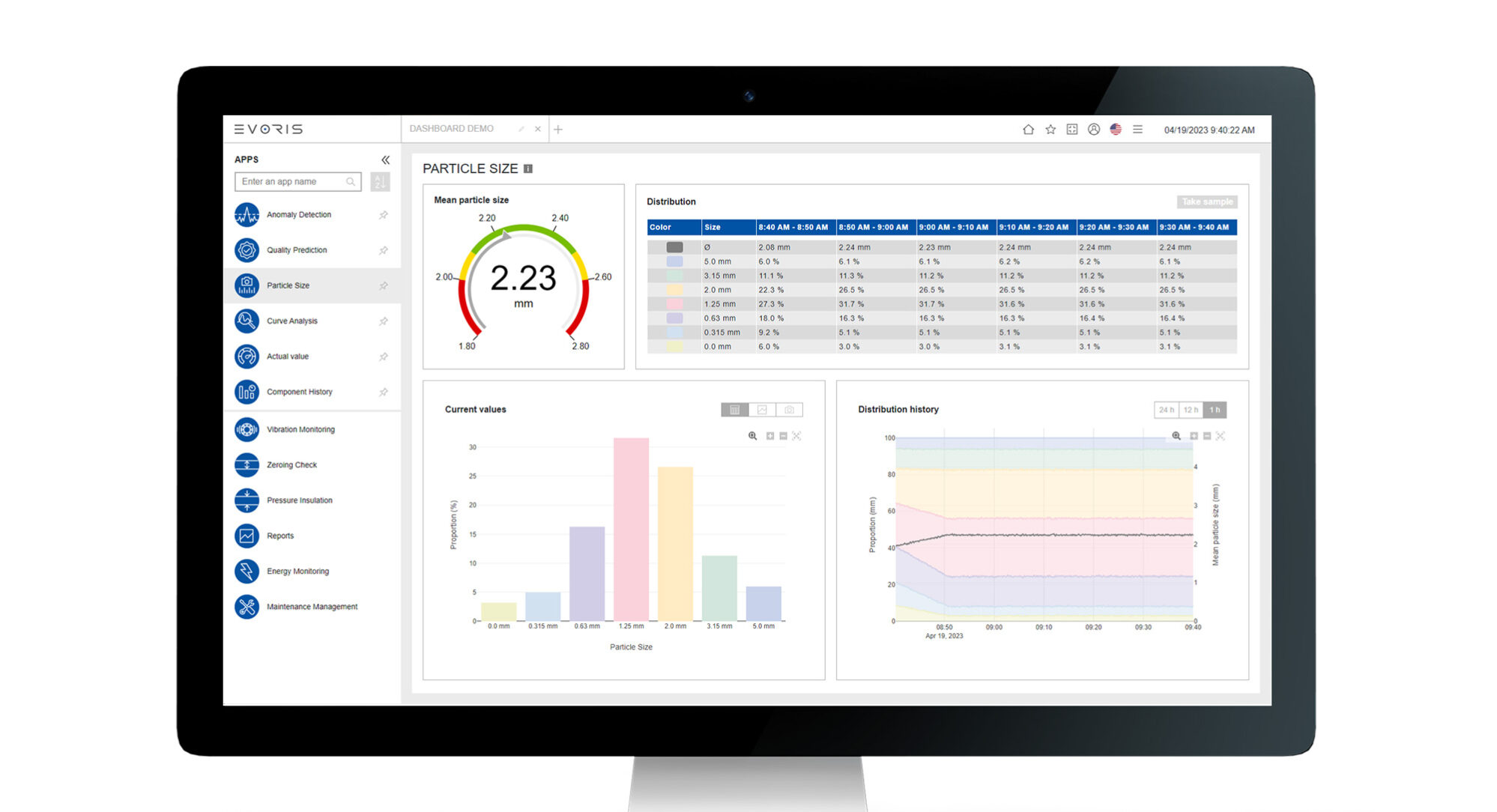Viewport: 1497px width, 812px height.
Task: Open the hamburger menu in header
Action: (1137, 130)
